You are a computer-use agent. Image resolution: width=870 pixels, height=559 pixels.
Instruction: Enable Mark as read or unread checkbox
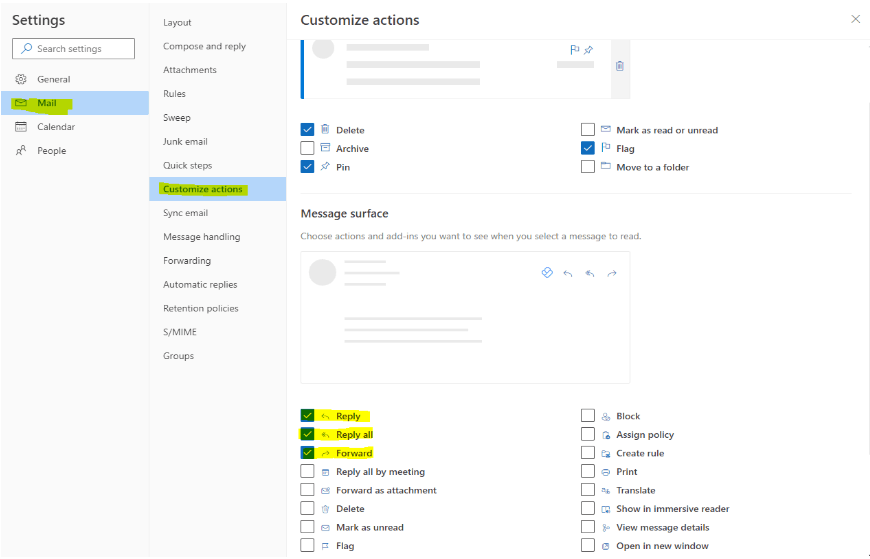(x=588, y=129)
